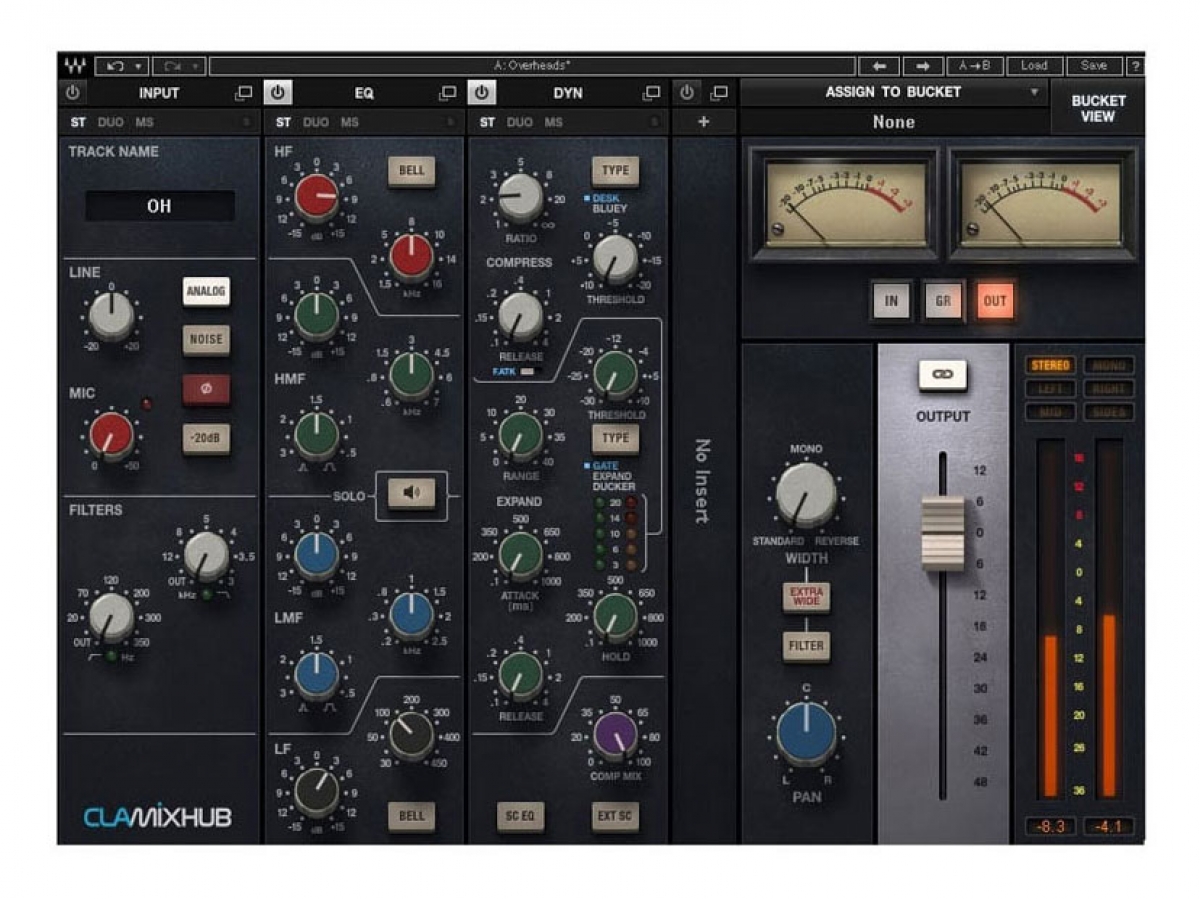Select MONO meter mode
This screenshot has height=899, width=1200.
1108,366
